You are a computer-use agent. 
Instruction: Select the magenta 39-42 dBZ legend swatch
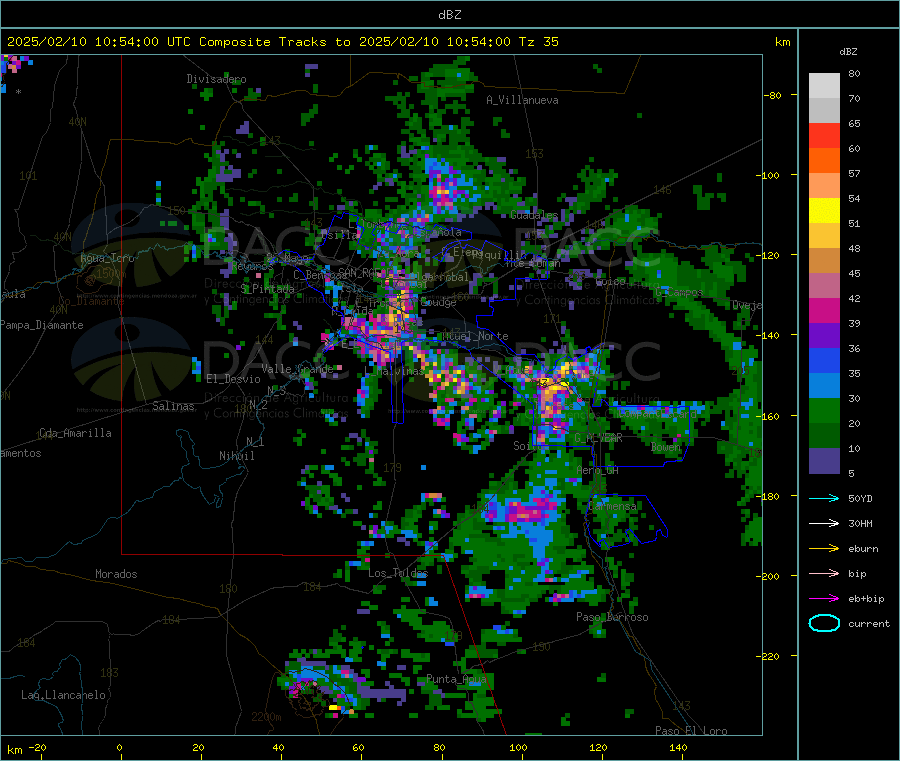tap(824, 310)
